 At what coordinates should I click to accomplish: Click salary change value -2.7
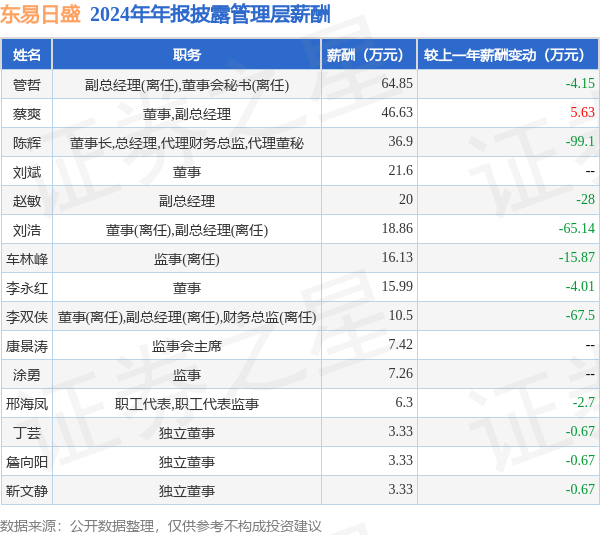click(584, 402)
